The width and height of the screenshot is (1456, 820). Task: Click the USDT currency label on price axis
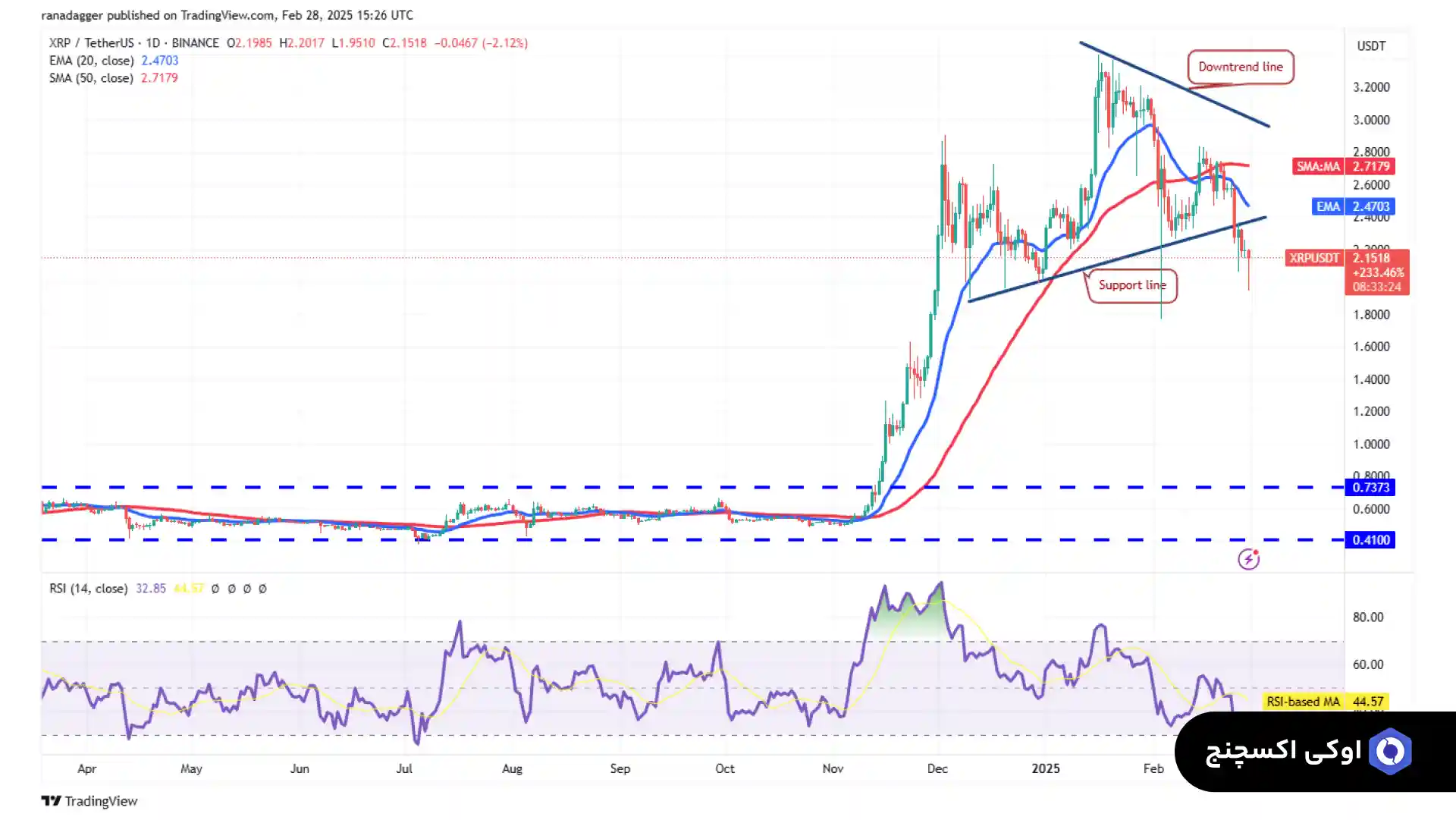pos(1371,46)
